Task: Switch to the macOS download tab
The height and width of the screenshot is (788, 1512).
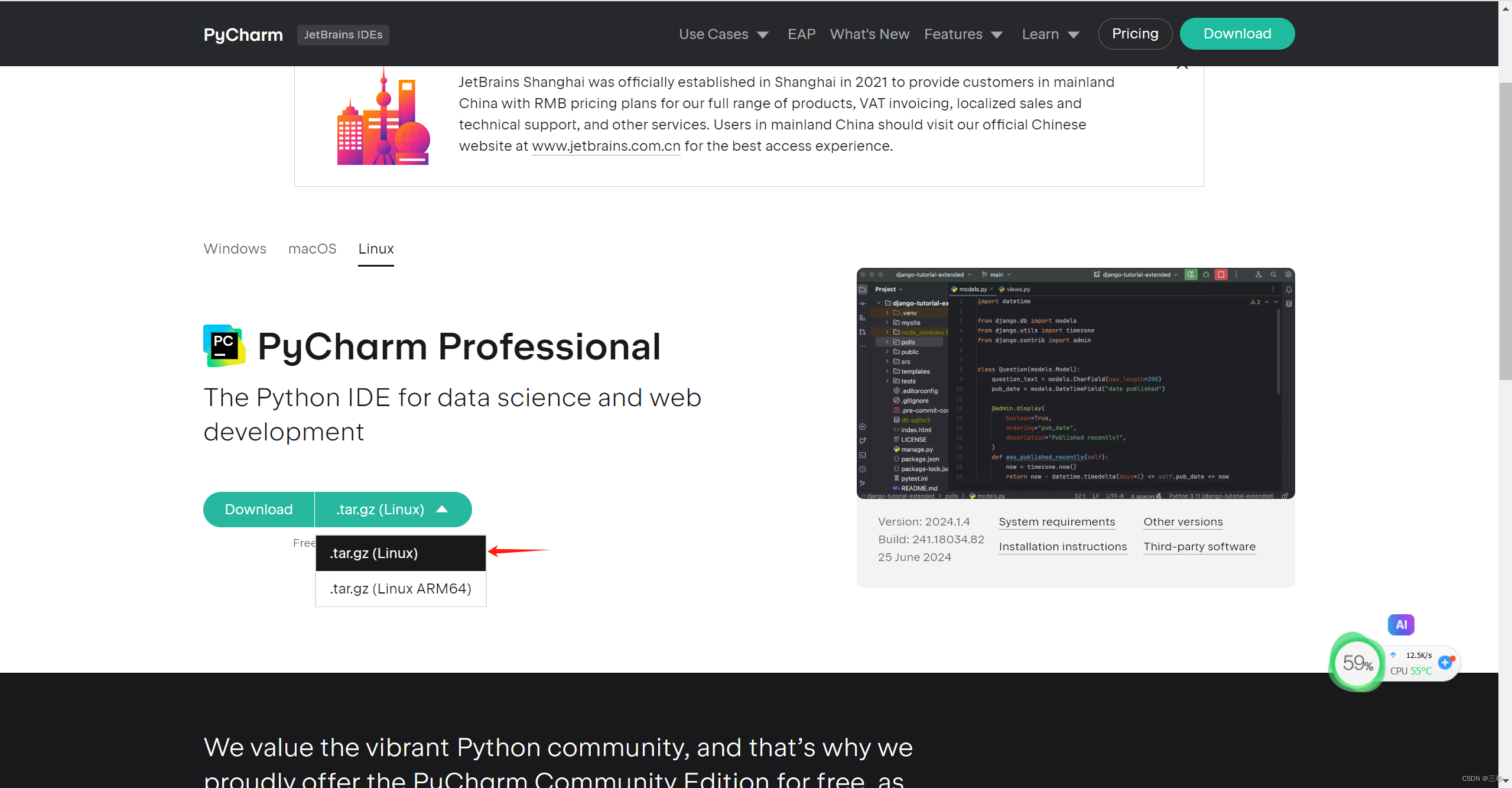Action: click(312, 249)
